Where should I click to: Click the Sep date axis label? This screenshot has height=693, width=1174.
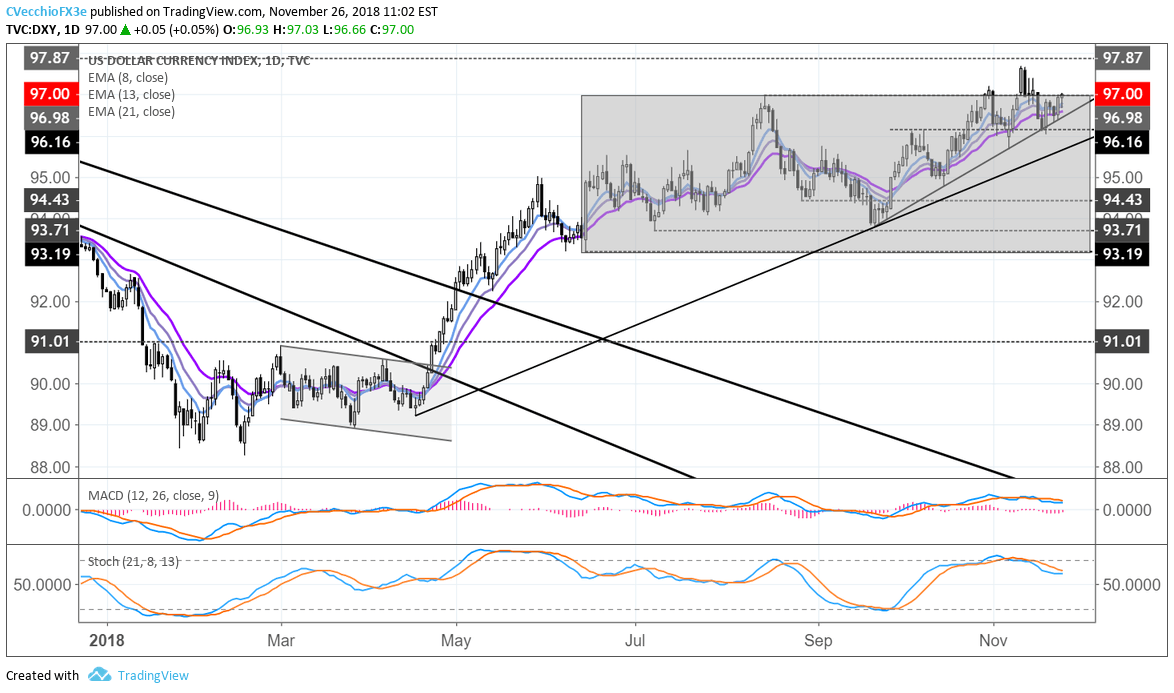click(x=818, y=641)
